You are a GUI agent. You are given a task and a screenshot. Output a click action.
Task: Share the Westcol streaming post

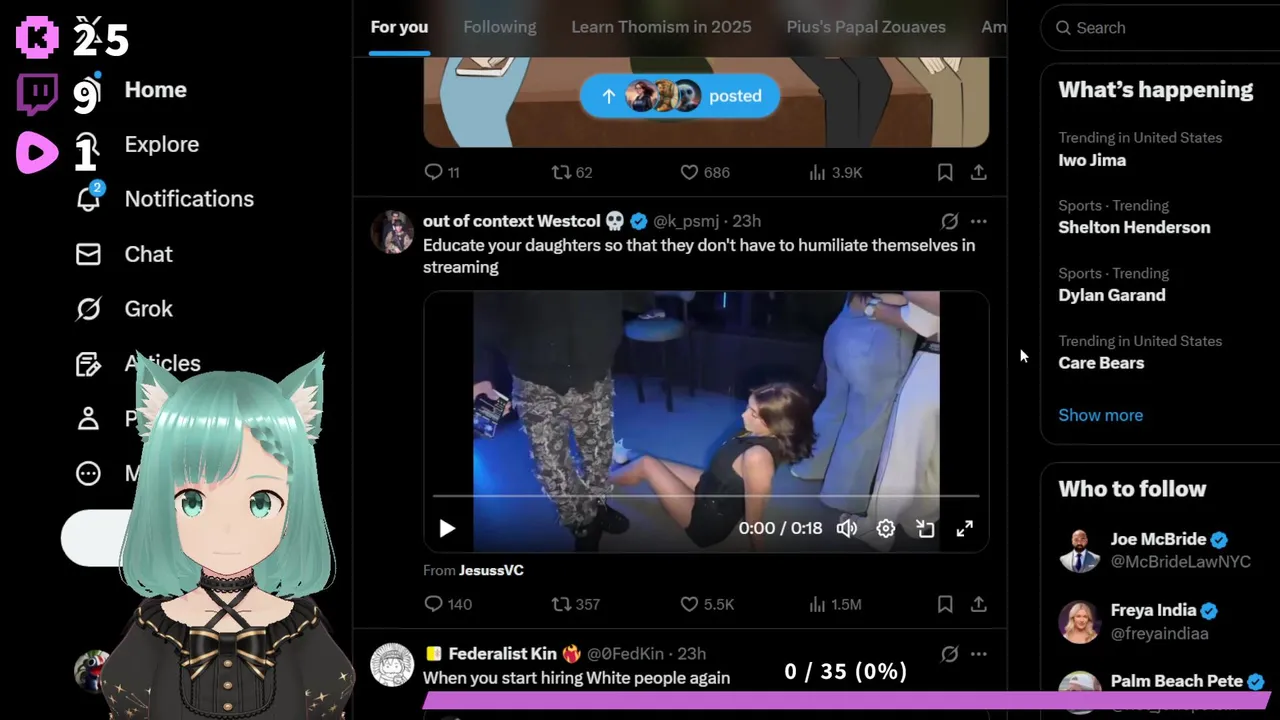point(979,604)
